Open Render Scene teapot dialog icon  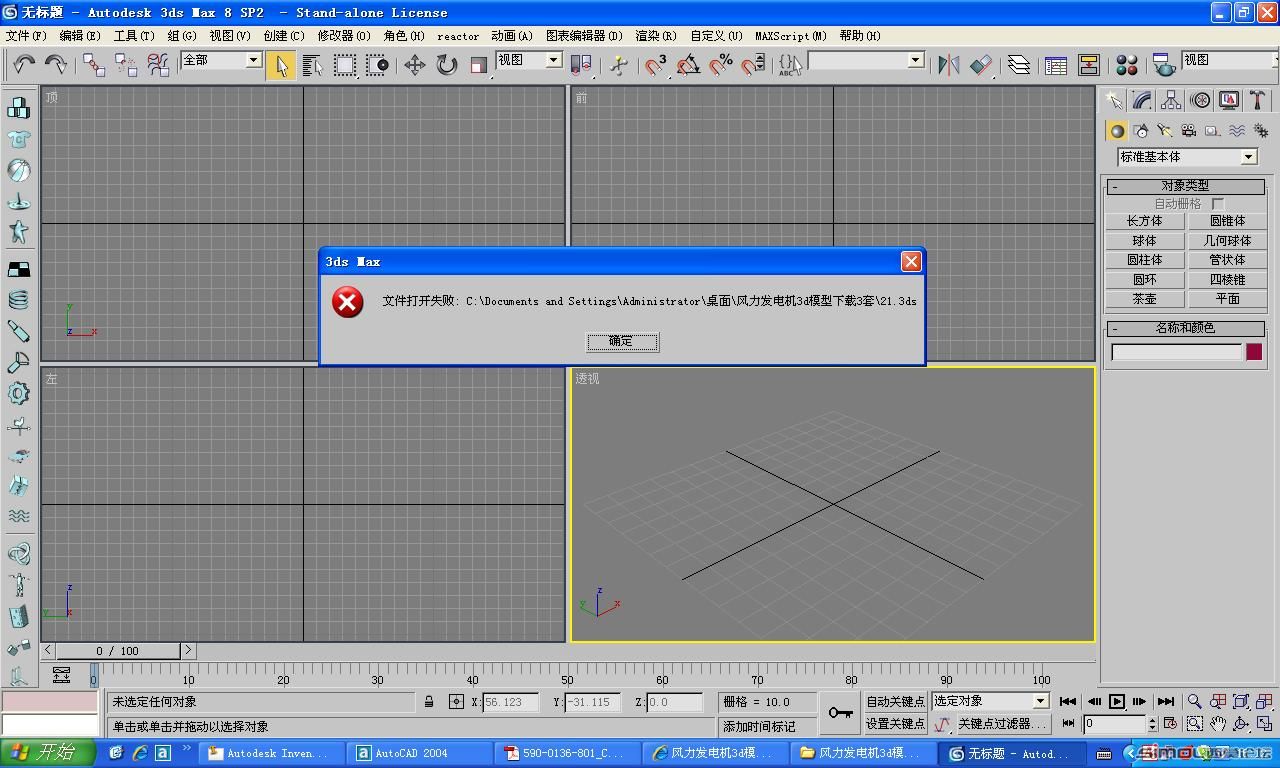pyautogui.click(x=1164, y=65)
